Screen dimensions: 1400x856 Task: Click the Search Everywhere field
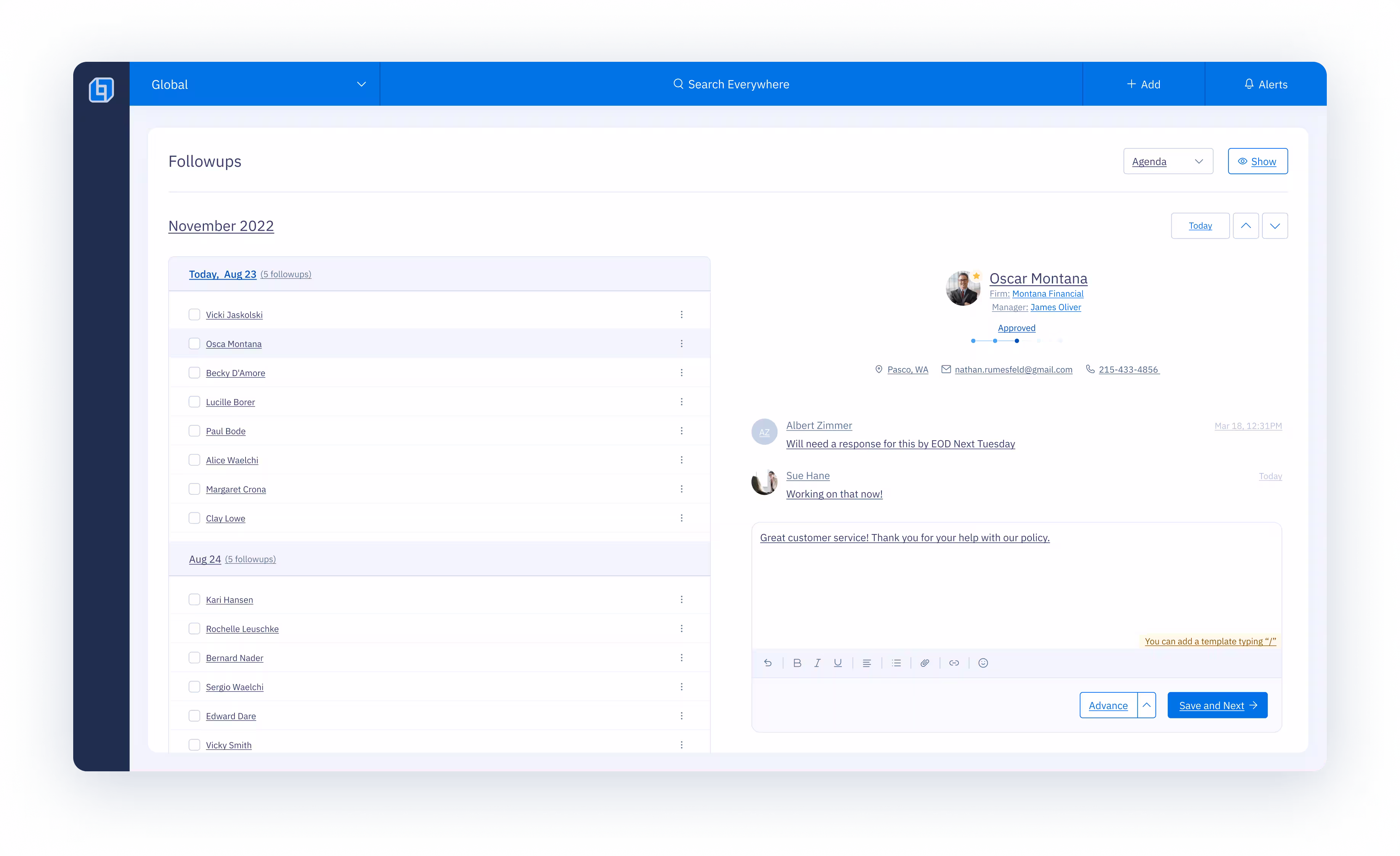(x=731, y=84)
